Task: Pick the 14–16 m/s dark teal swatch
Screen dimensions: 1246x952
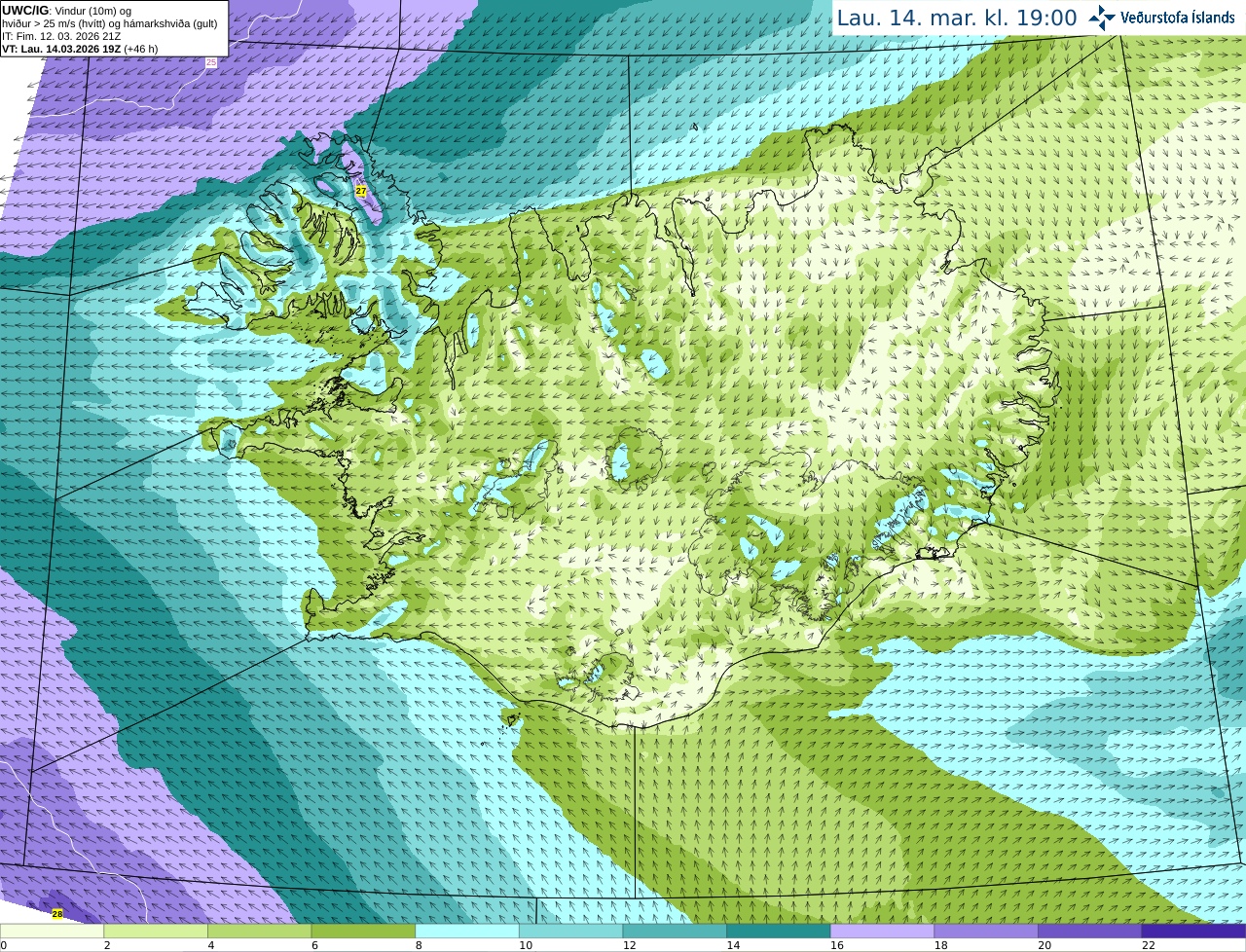Action: pos(779,931)
